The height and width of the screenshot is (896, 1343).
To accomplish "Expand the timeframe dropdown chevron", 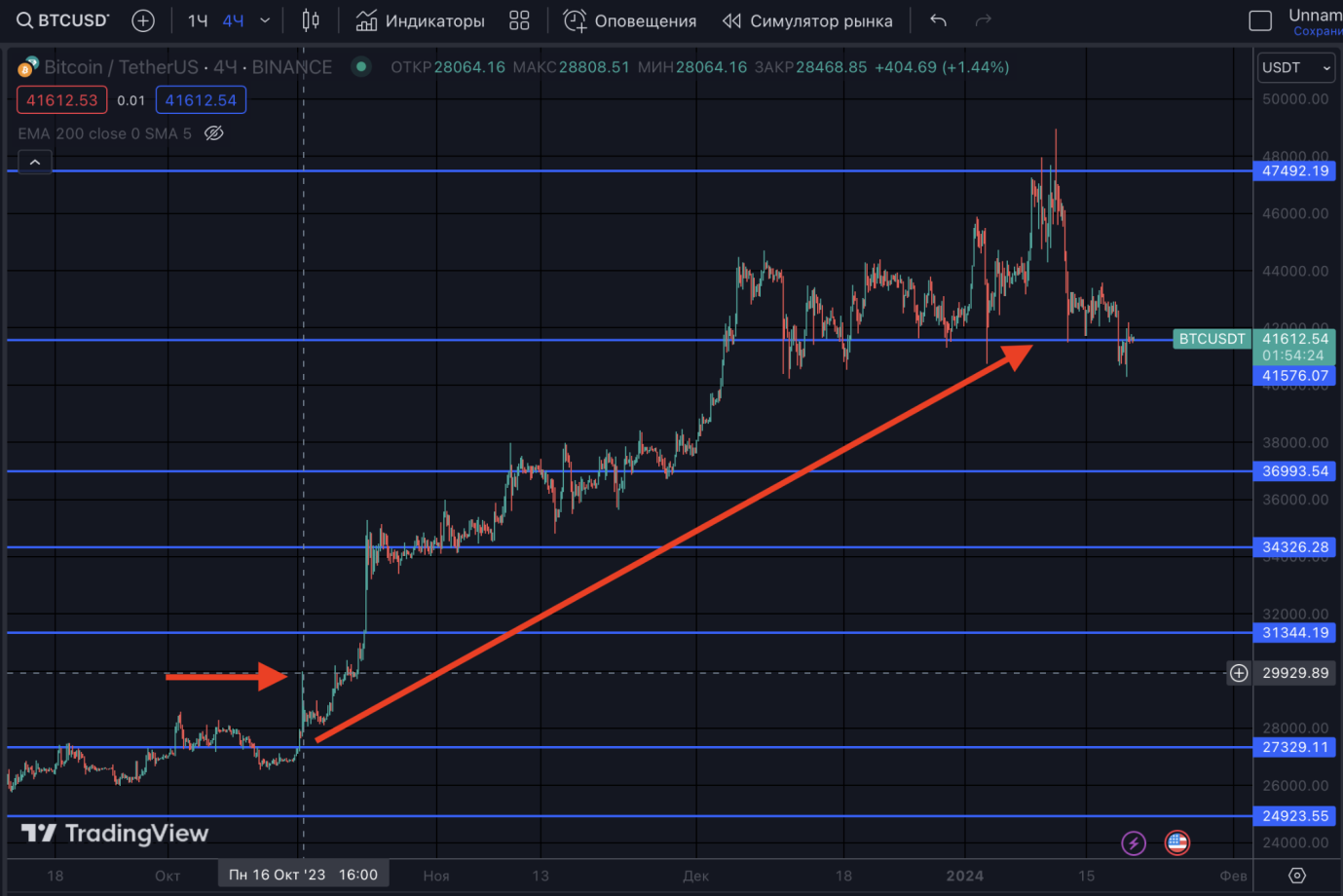I will (265, 20).
